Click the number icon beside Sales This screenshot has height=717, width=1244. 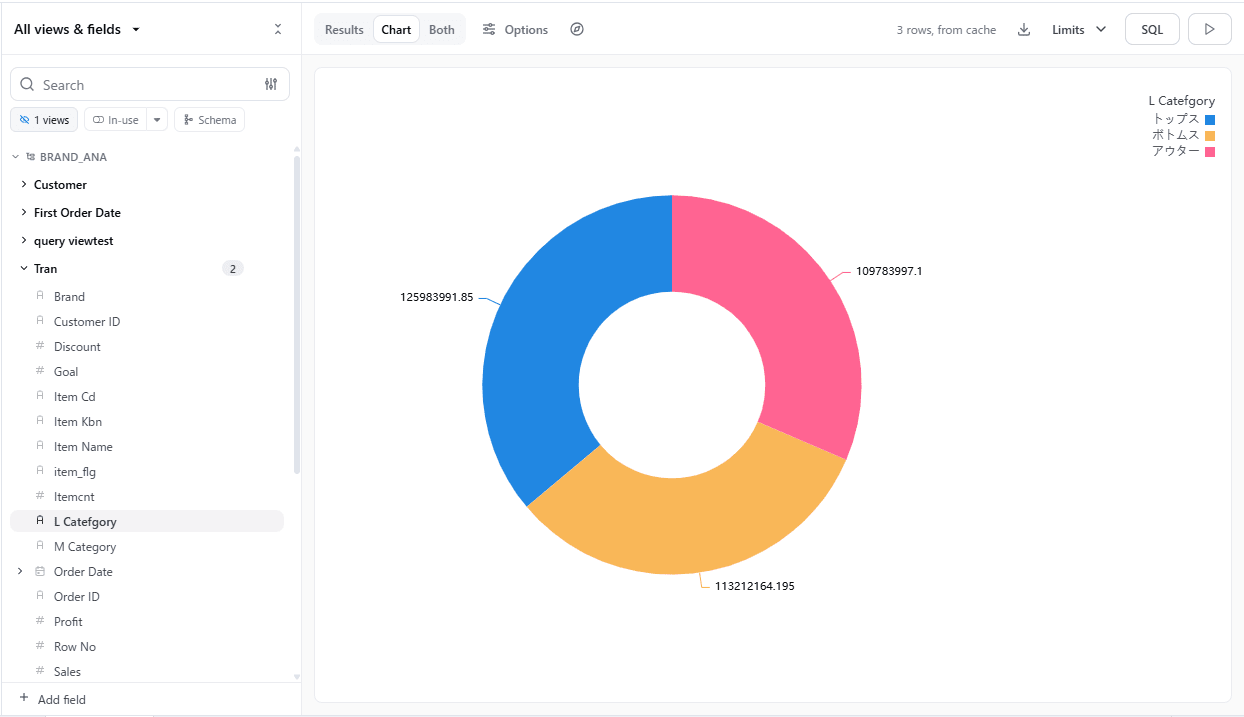[x=40, y=671]
